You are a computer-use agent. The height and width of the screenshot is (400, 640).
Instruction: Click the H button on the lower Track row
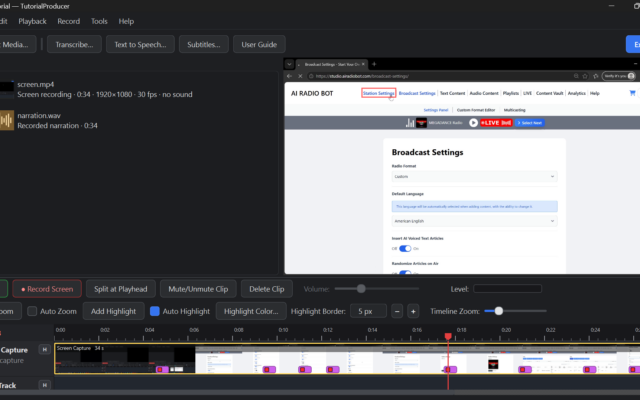pos(44,385)
